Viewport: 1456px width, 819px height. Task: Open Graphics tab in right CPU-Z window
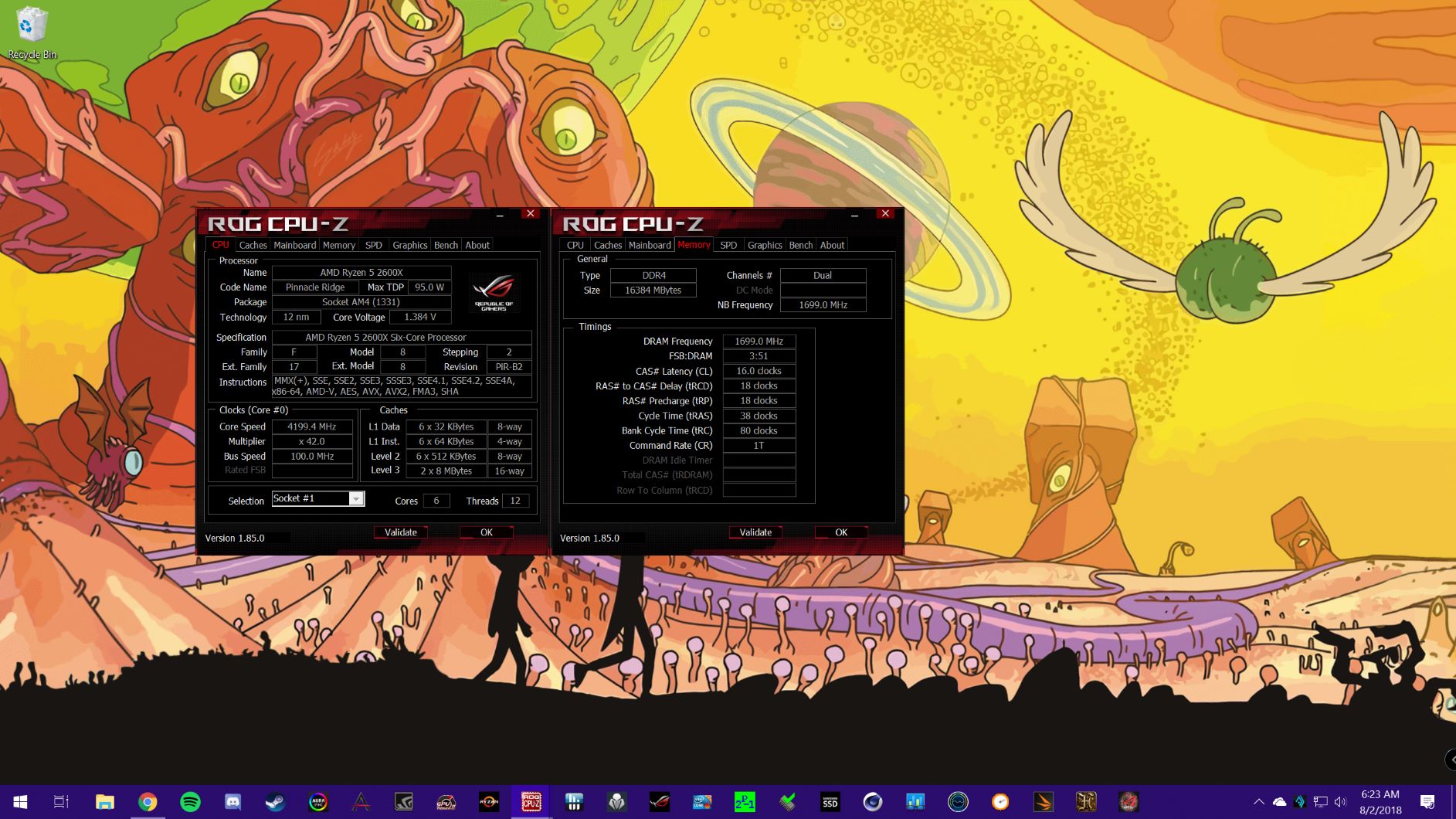[x=765, y=245]
